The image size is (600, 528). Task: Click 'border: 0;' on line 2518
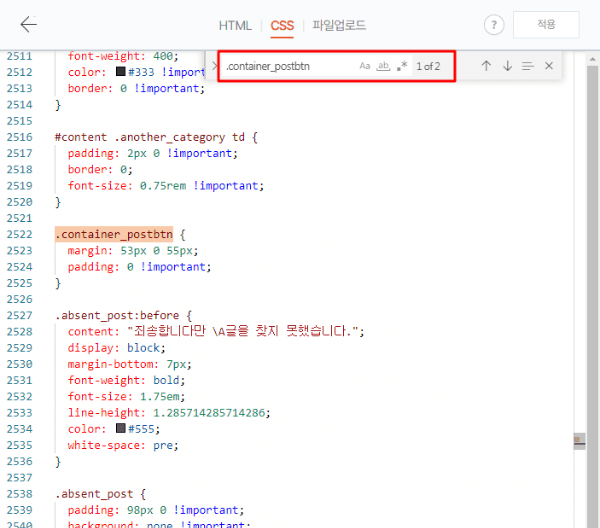(100, 169)
